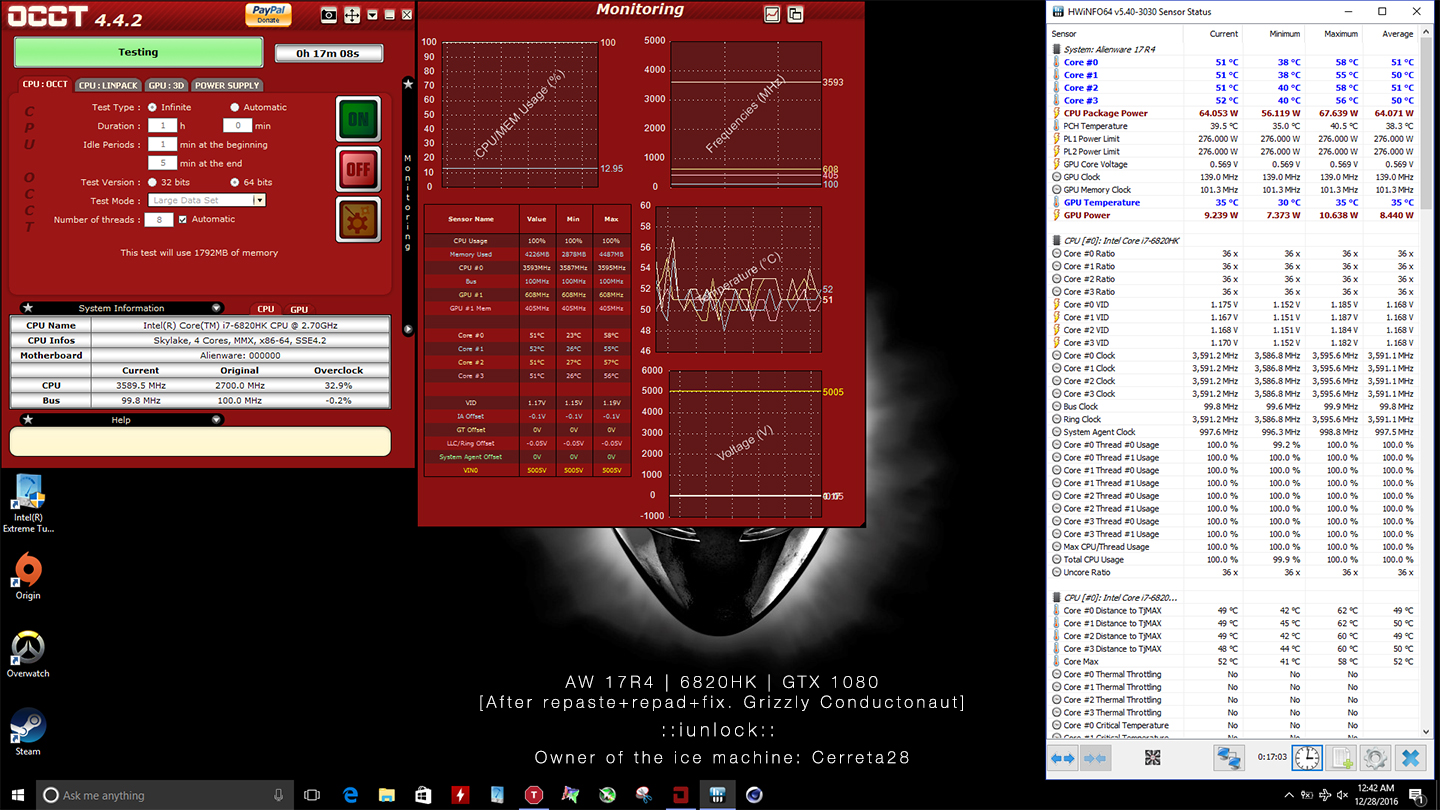
Task: Select the CPU:OCCT tab
Action: point(45,85)
